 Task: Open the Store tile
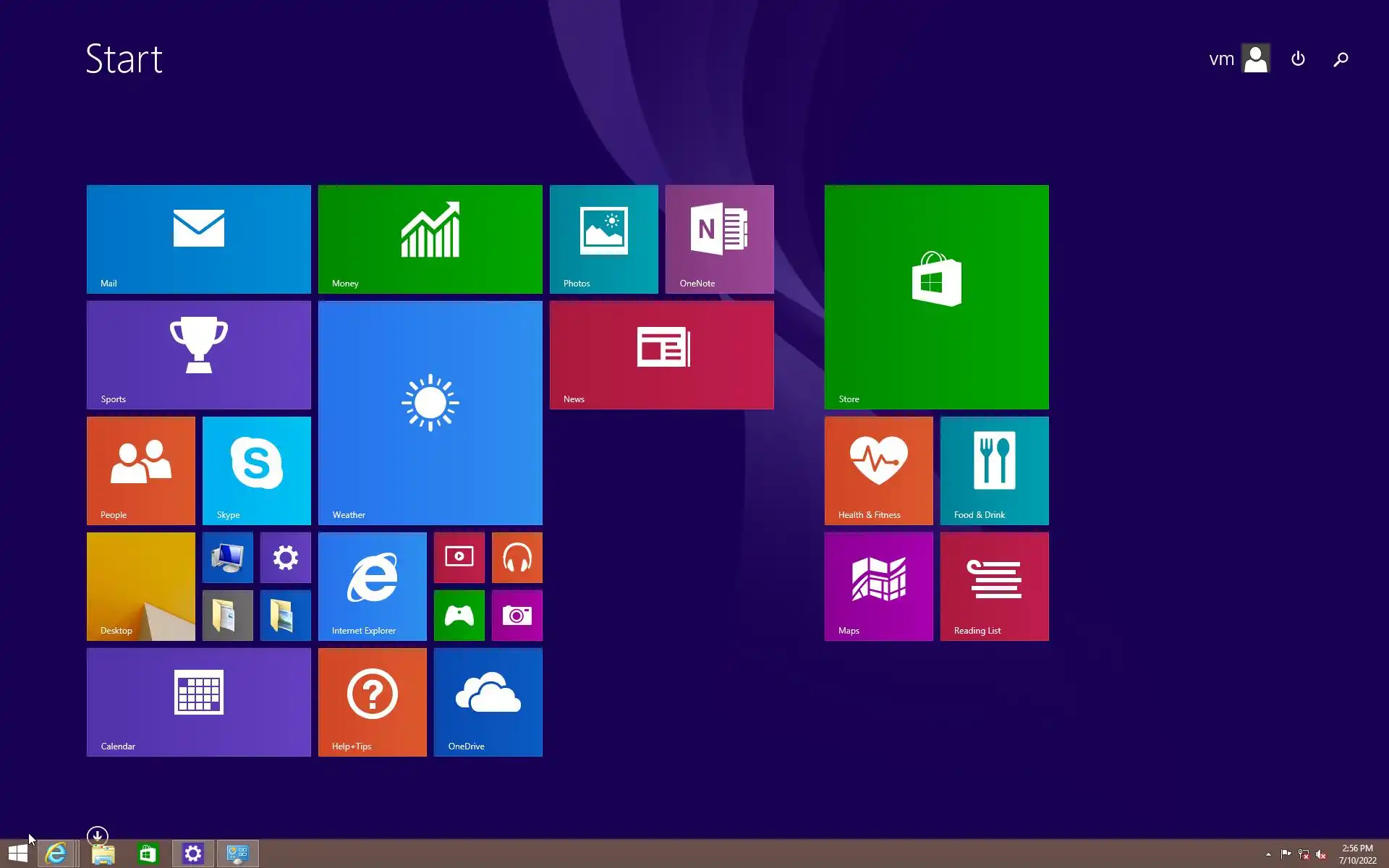(x=936, y=297)
